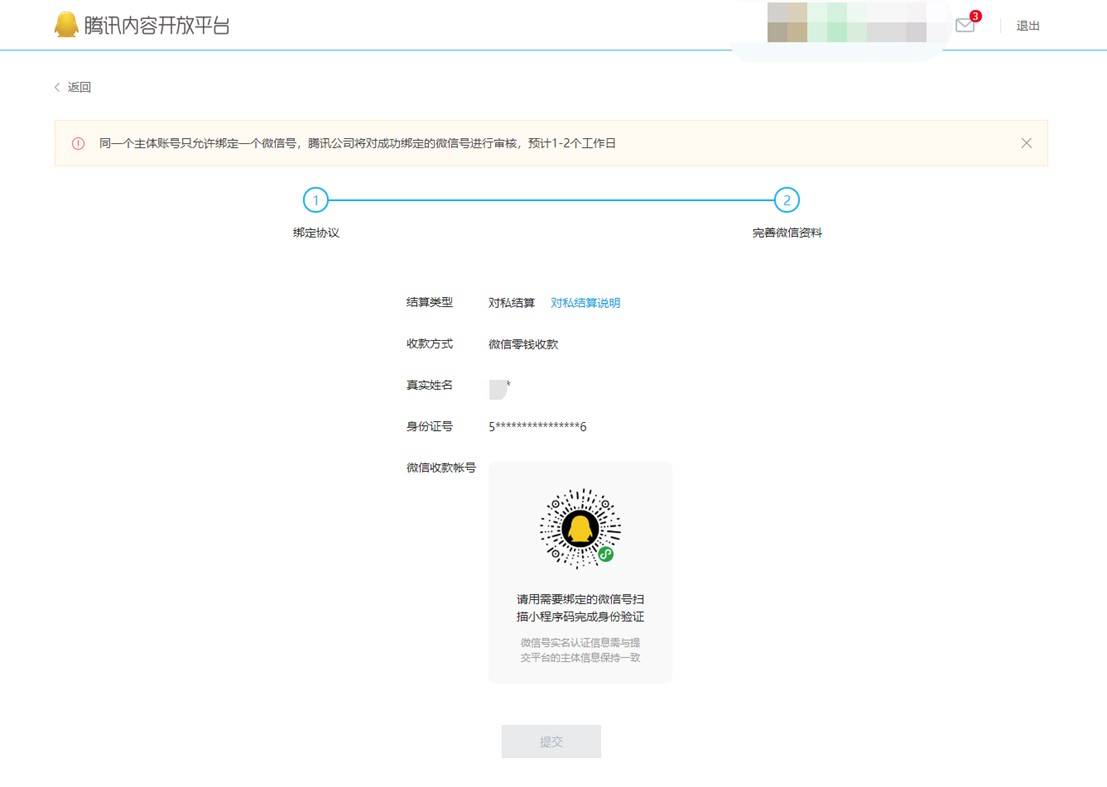Go back using 返回 link

click(79, 87)
